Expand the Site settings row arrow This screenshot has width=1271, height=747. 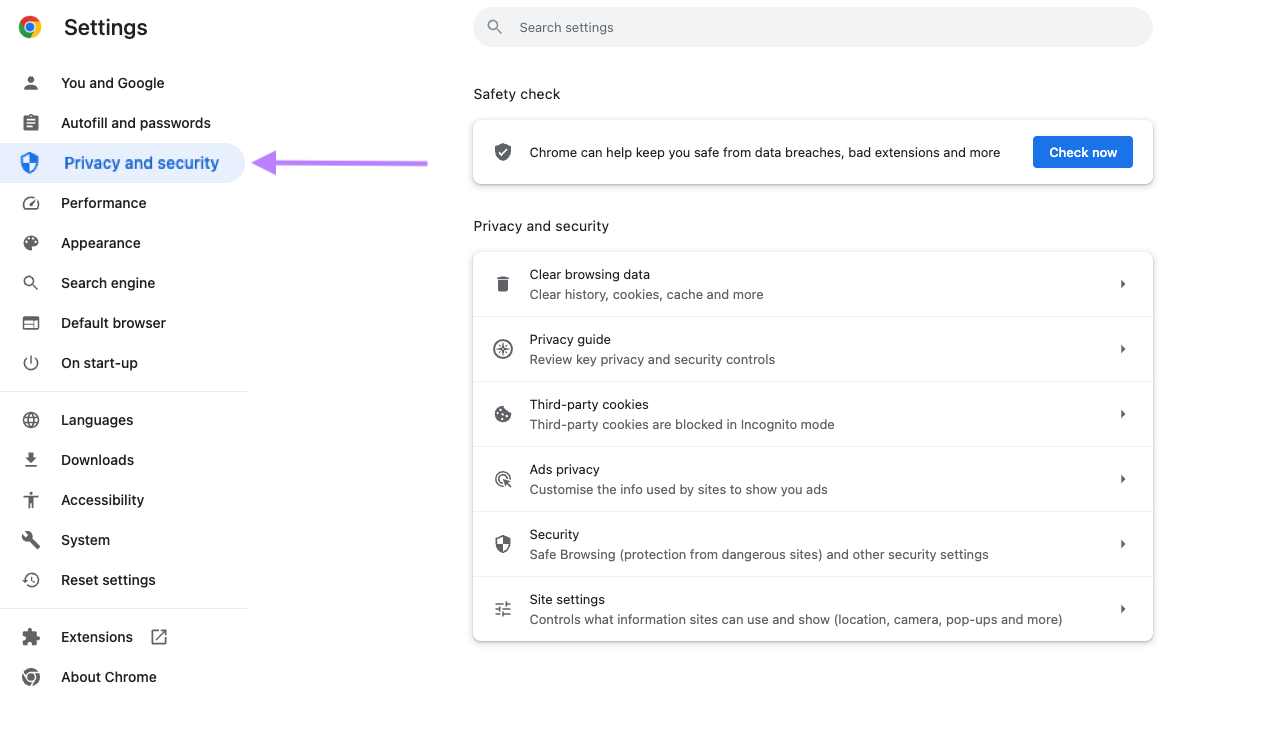(x=1123, y=609)
